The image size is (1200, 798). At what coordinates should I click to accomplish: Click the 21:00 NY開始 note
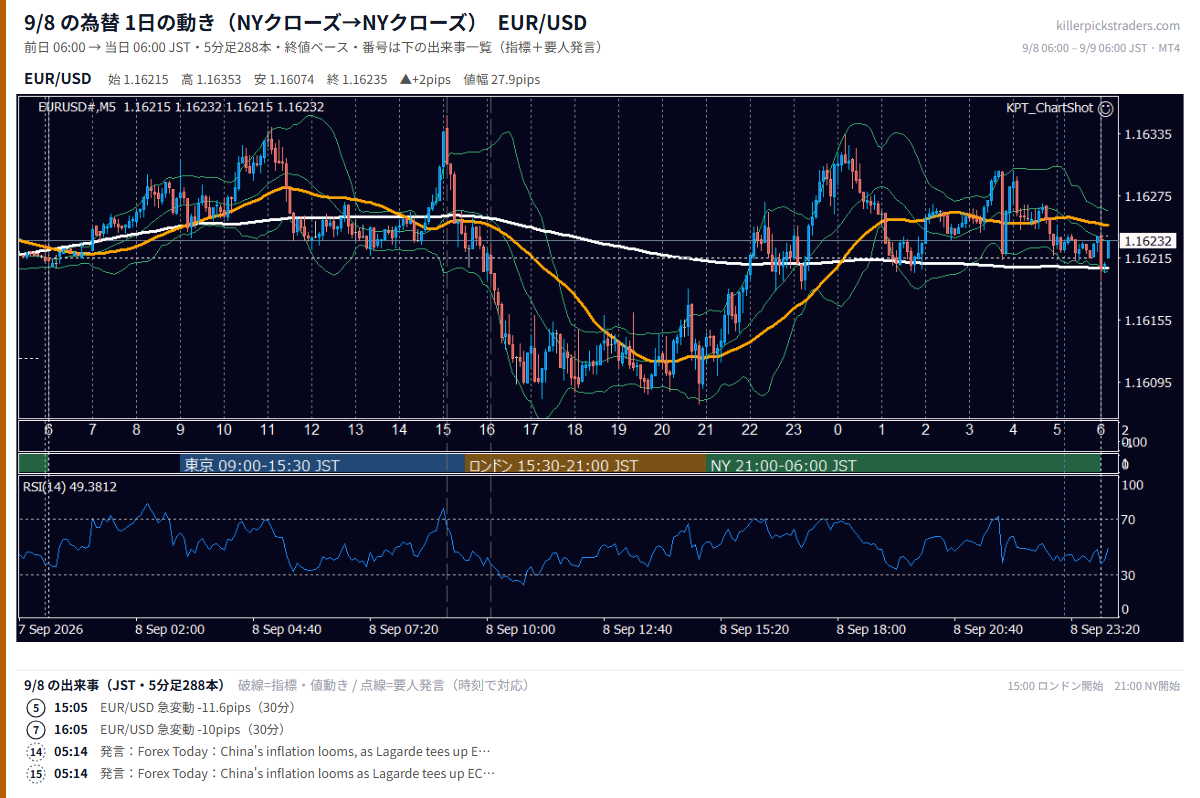click(1147, 686)
